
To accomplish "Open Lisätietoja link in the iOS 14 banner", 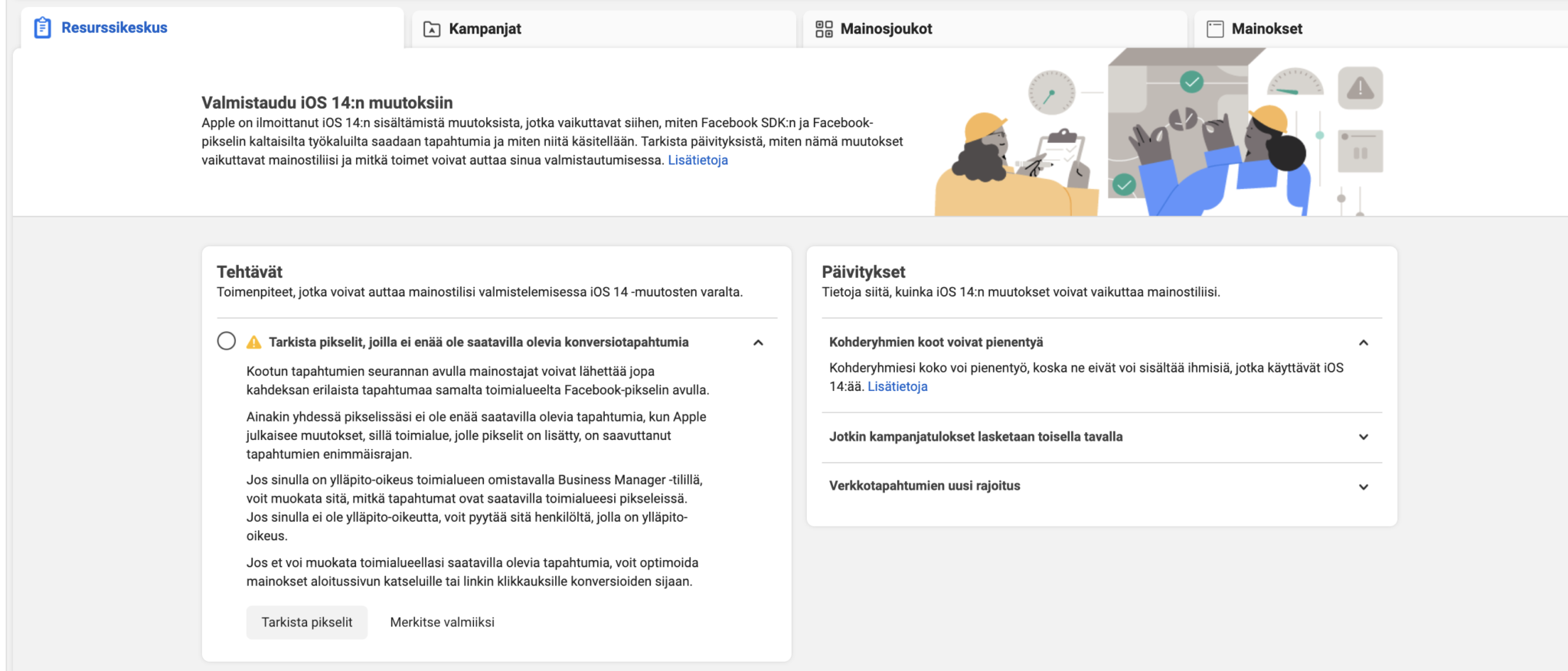I will pyautogui.click(x=697, y=160).
